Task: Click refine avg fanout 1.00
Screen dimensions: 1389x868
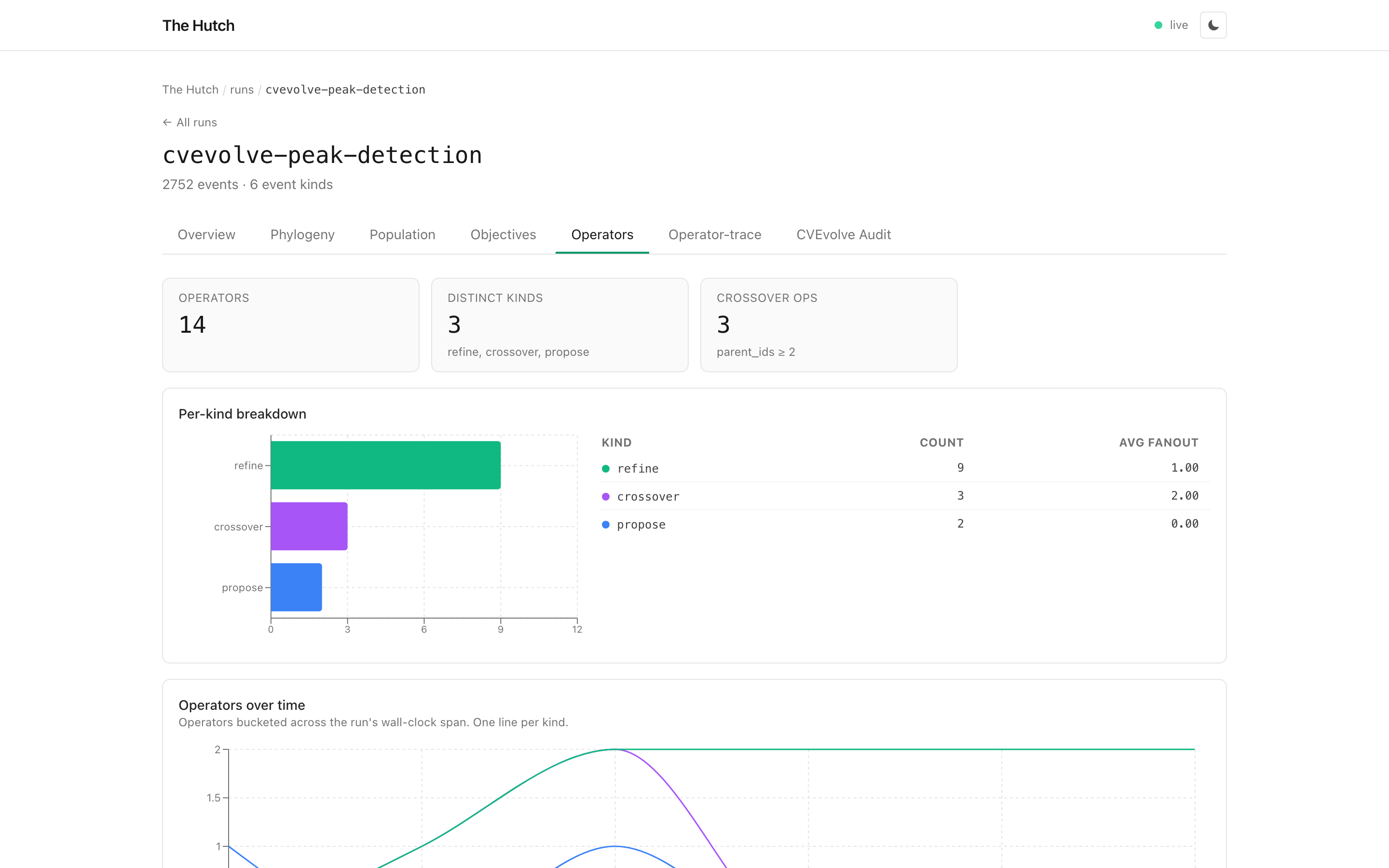Action: click(x=1185, y=468)
